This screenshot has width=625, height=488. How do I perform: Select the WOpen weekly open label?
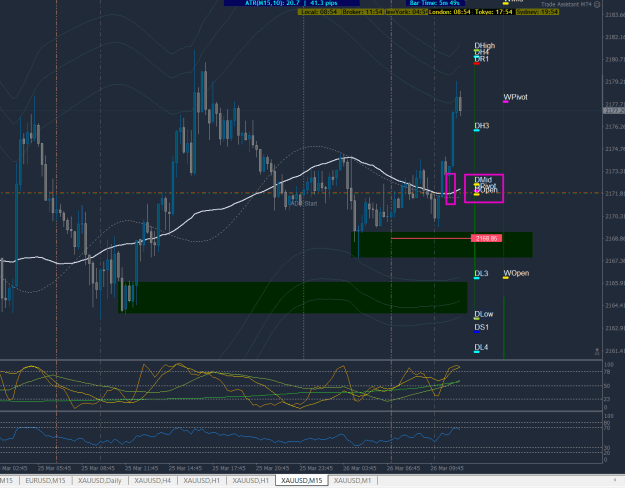[516, 273]
